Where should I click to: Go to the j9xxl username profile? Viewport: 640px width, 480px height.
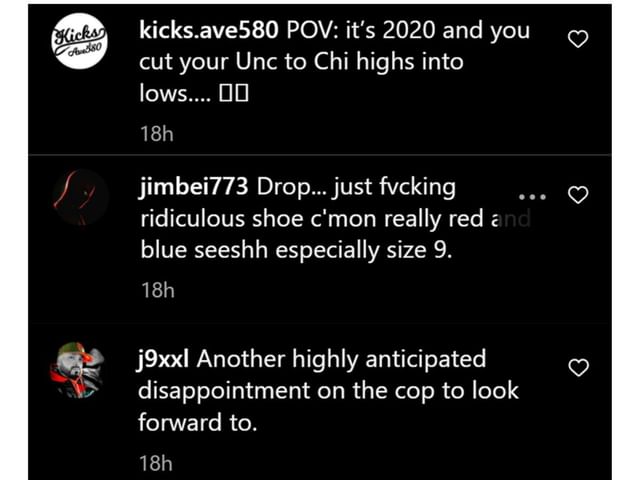[x=163, y=360]
